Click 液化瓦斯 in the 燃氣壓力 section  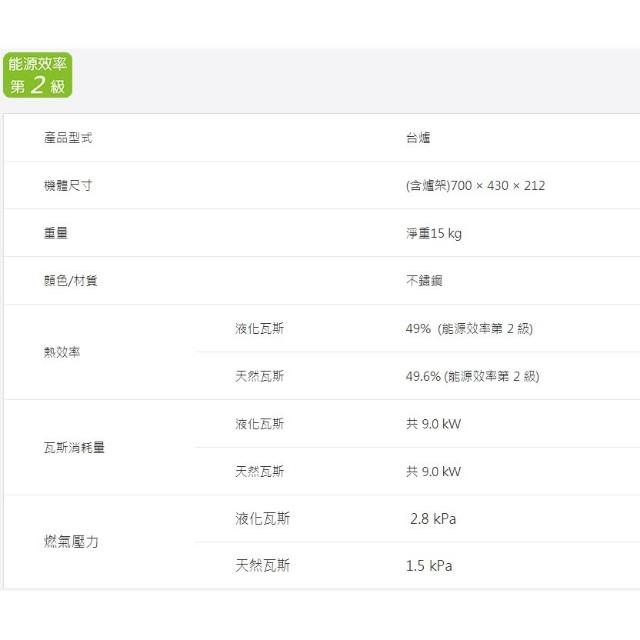263,519
